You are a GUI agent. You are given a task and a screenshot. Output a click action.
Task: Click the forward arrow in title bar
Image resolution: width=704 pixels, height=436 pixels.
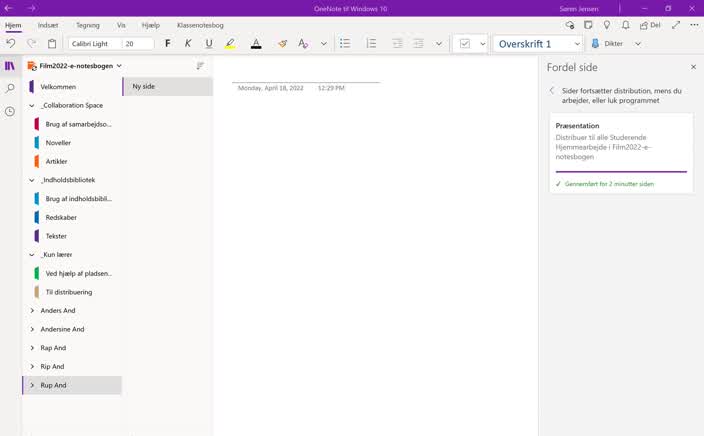[x=31, y=8]
